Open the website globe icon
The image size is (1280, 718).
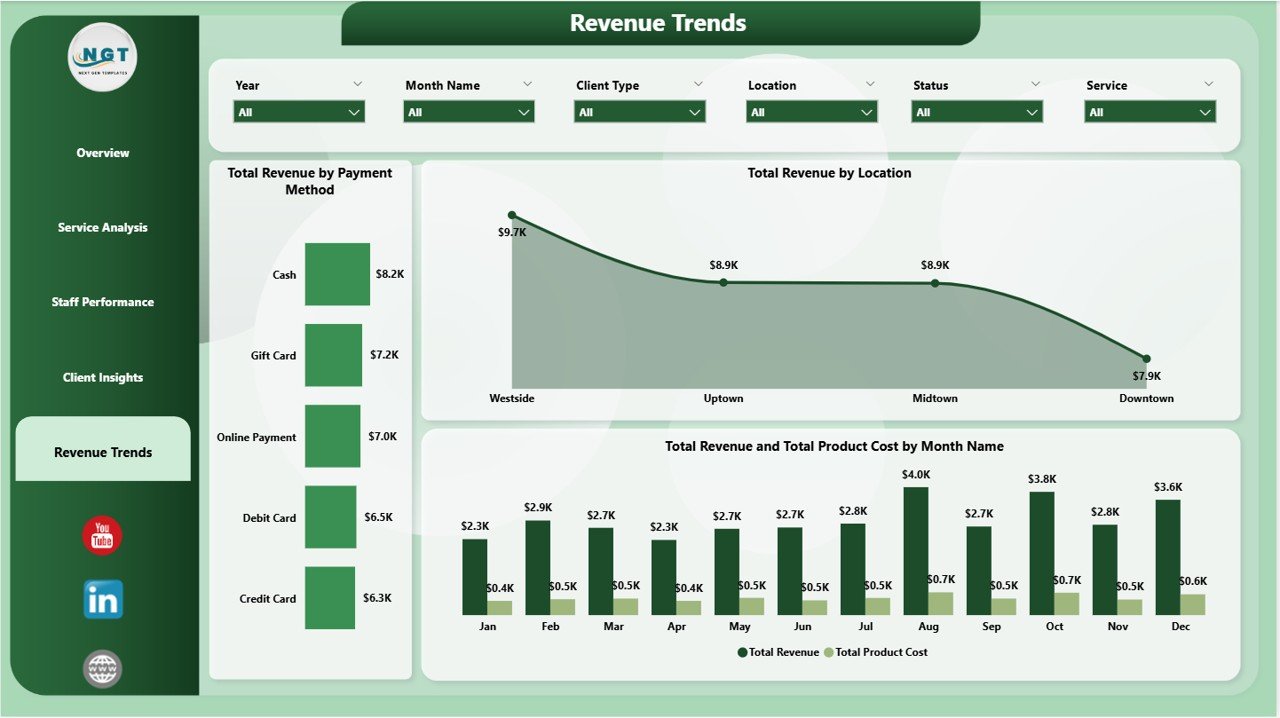(103, 669)
